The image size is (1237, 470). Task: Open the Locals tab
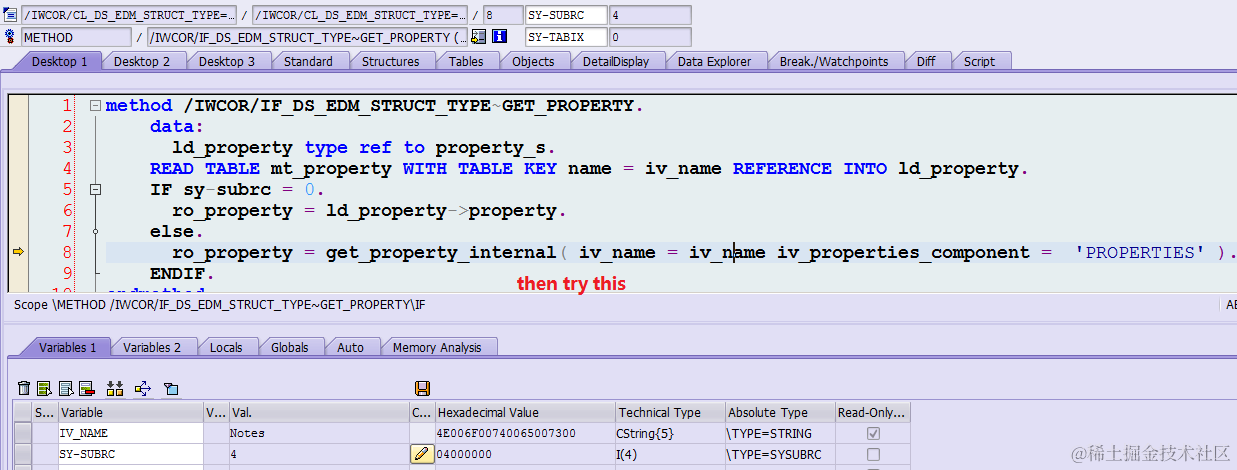226,347
